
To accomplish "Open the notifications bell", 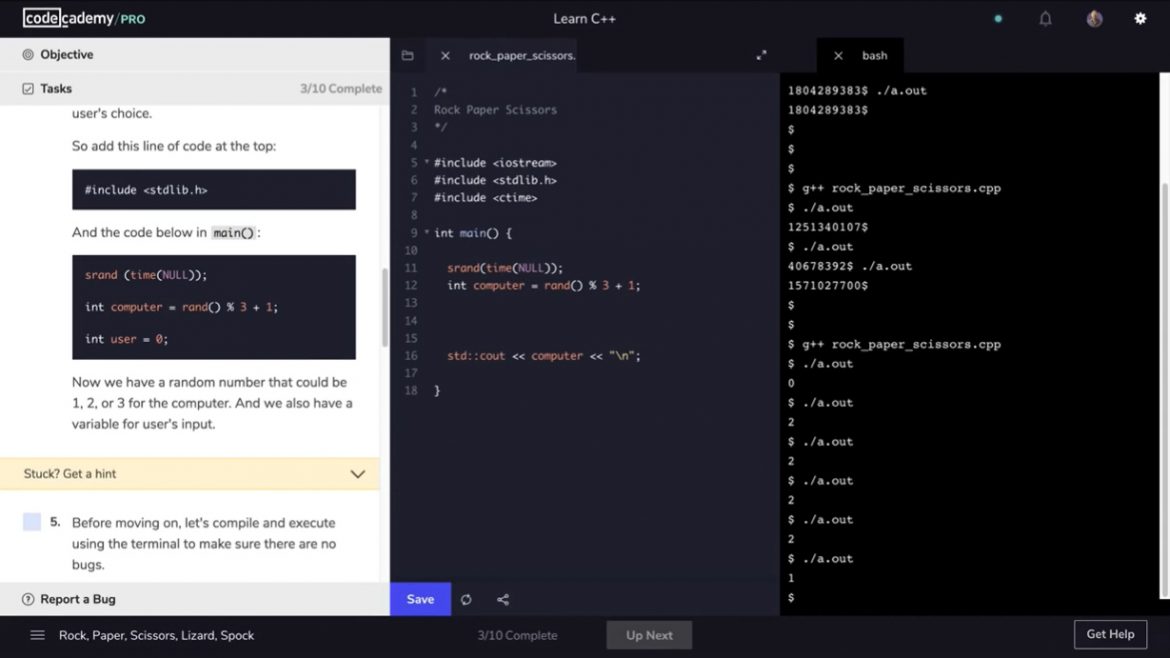I will point(1045,17).
